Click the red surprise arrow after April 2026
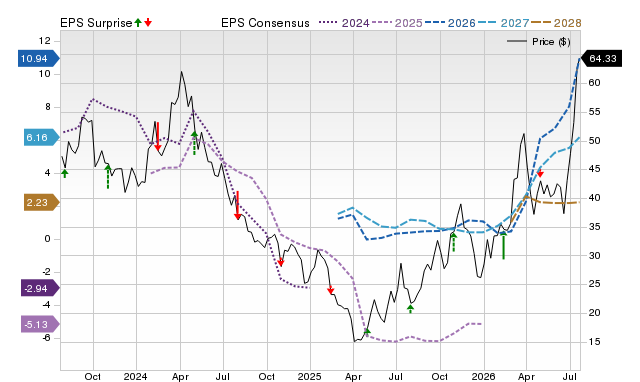640x382 pixels. point(540,173)
